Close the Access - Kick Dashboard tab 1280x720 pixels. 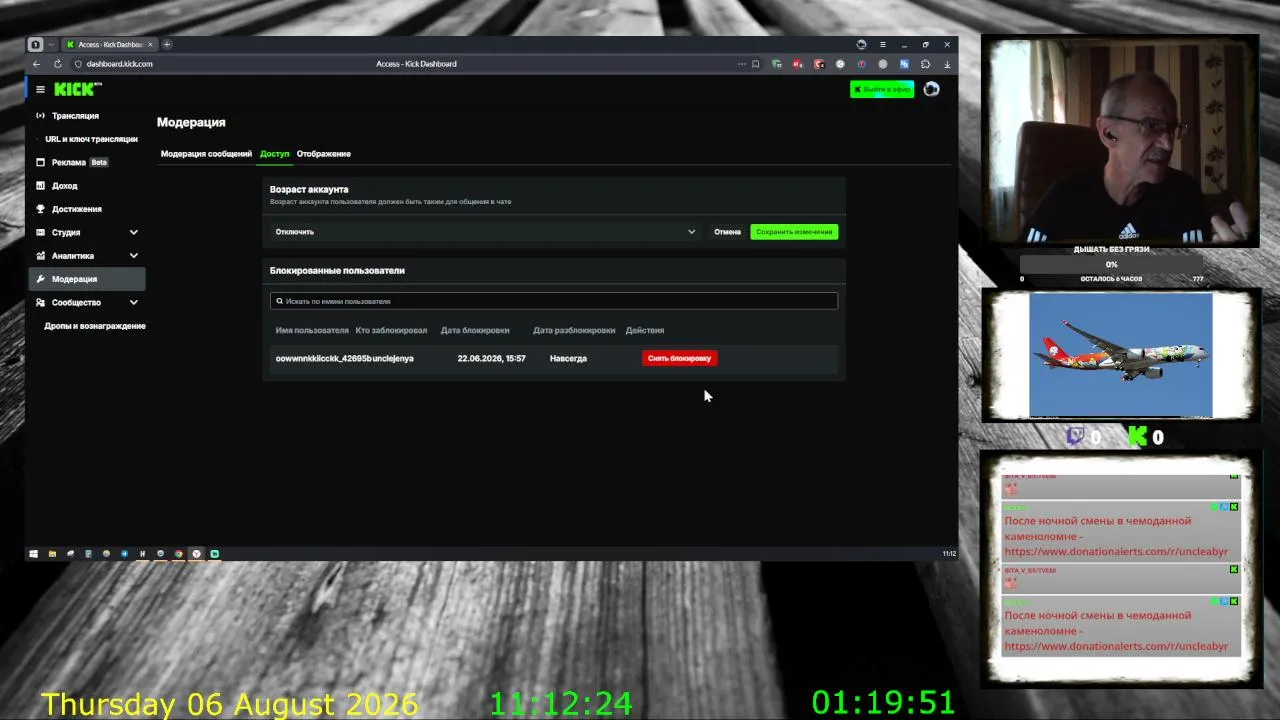[150, 44]
